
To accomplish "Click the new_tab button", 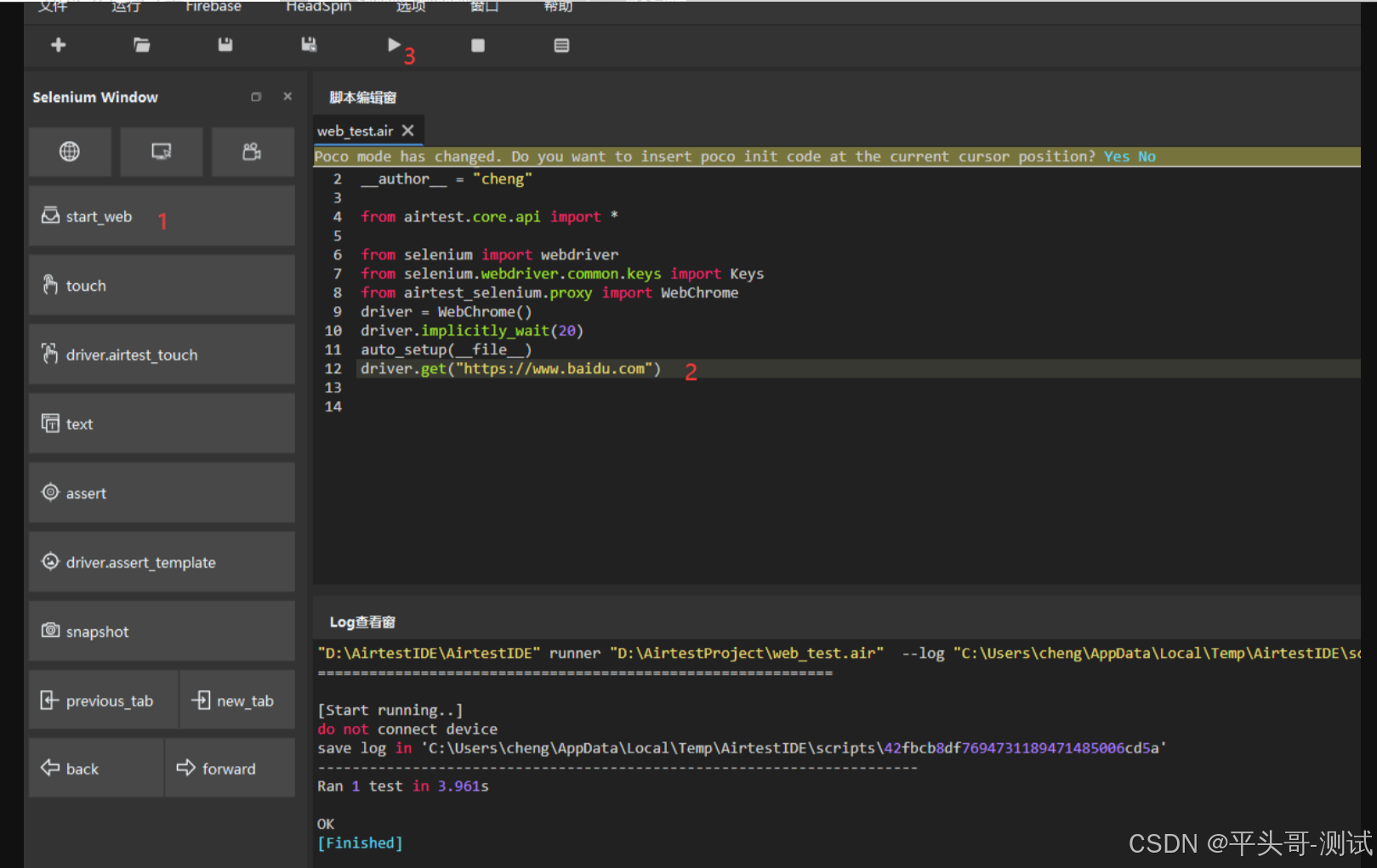I will [237, 701].
